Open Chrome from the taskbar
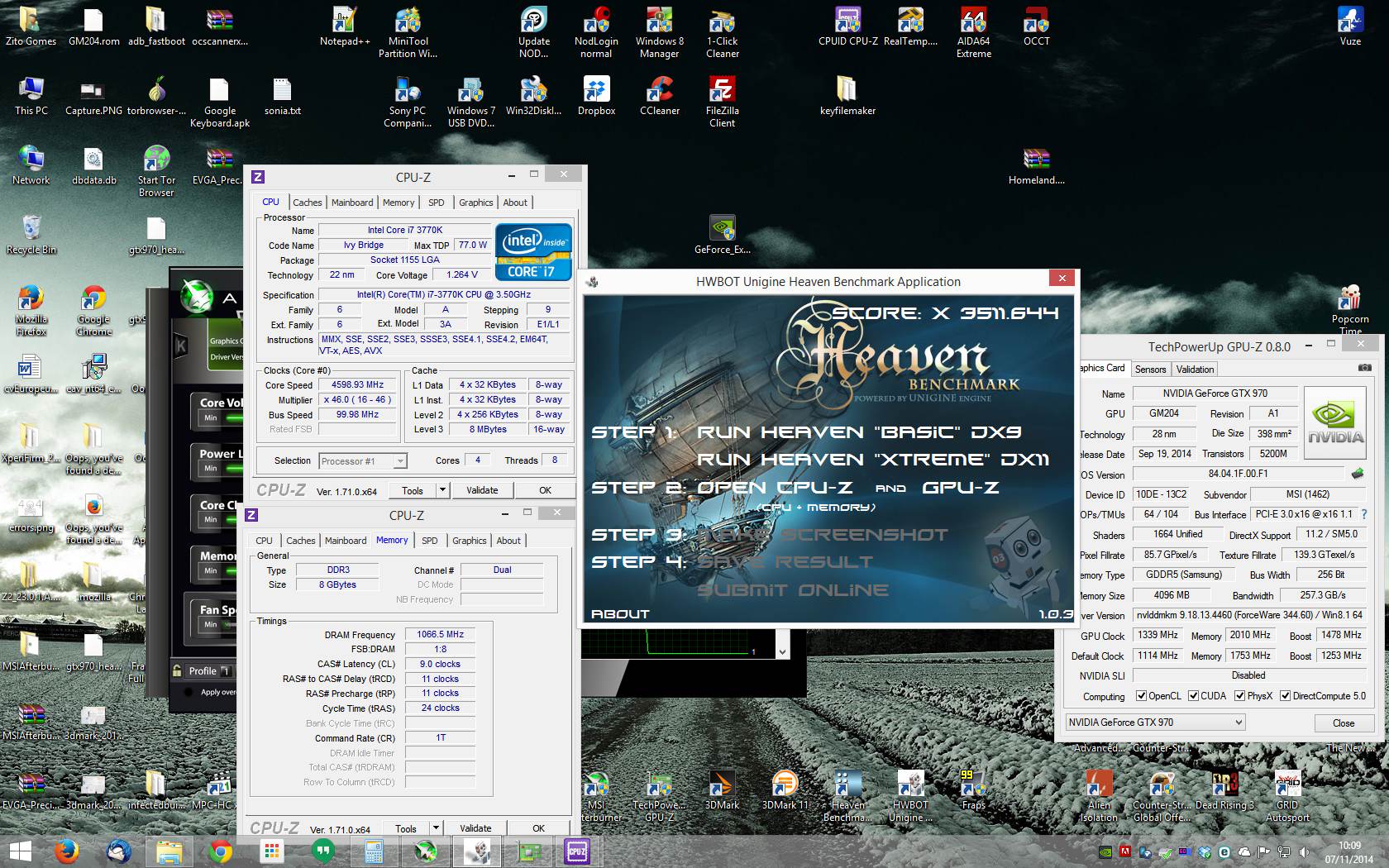The image size is (1389, 868). (220, 851)
